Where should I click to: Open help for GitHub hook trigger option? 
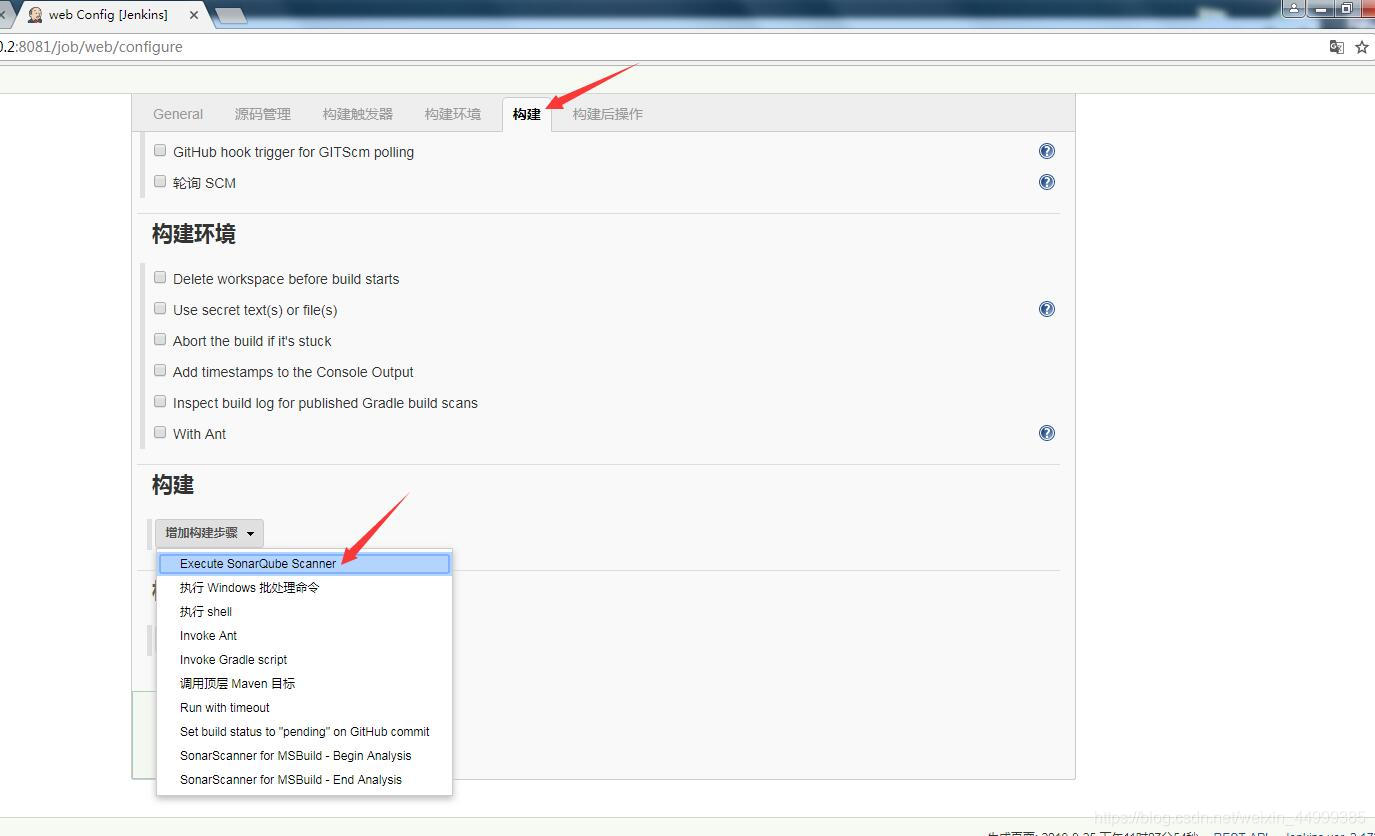[x=1046, y=151]
